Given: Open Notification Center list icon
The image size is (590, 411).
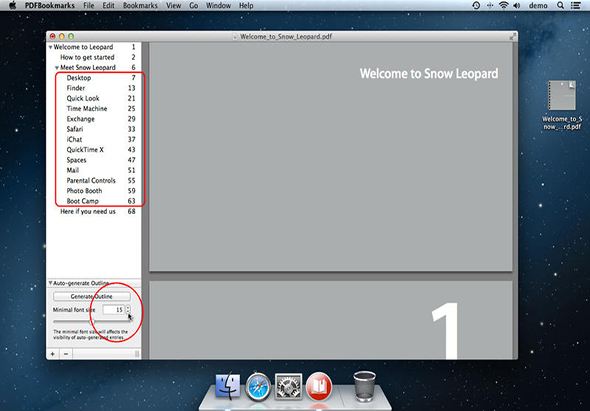Looking at the screenshot, I should click(575, 5).
